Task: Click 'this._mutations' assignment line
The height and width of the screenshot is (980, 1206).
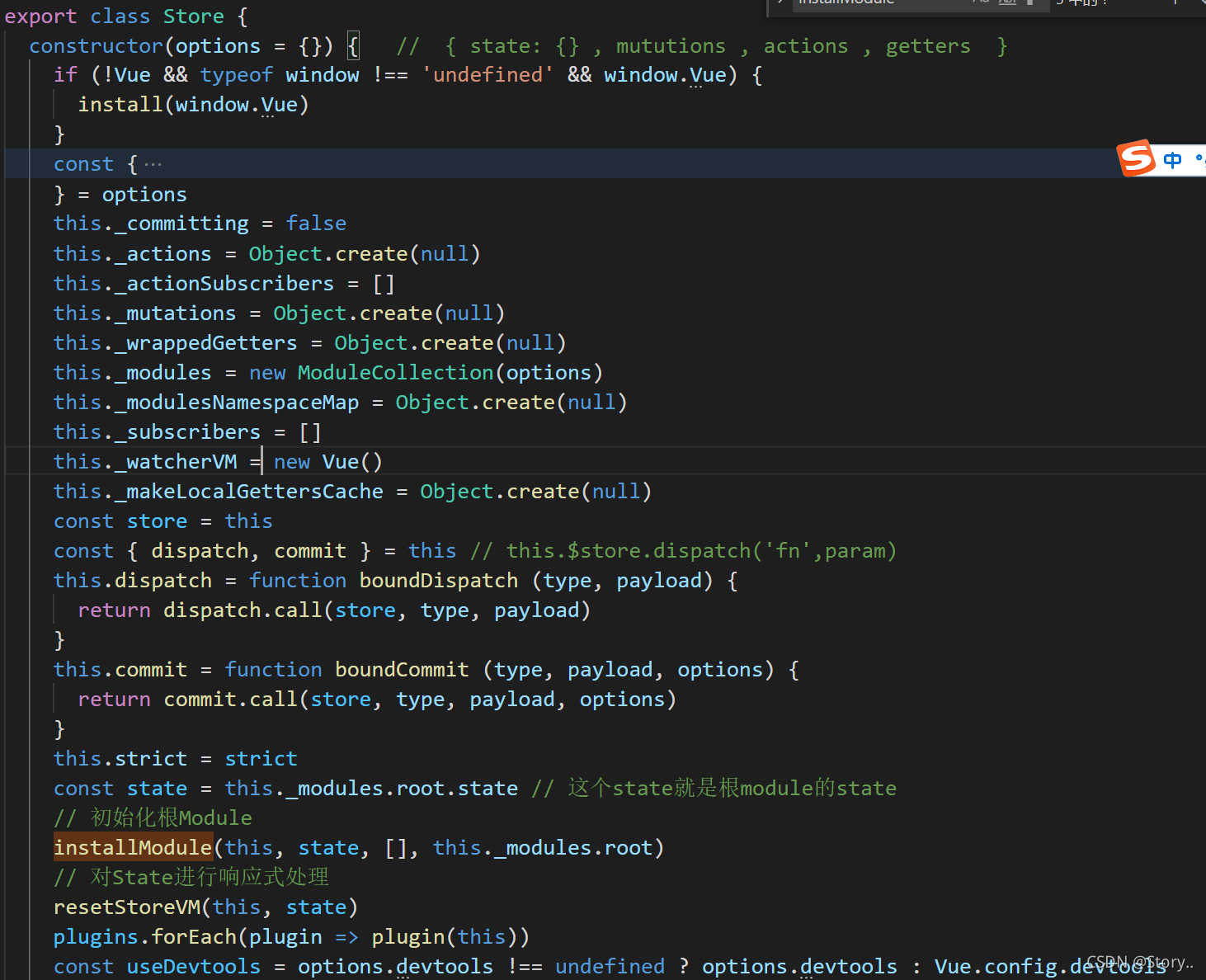Action: tap(279, 313)
